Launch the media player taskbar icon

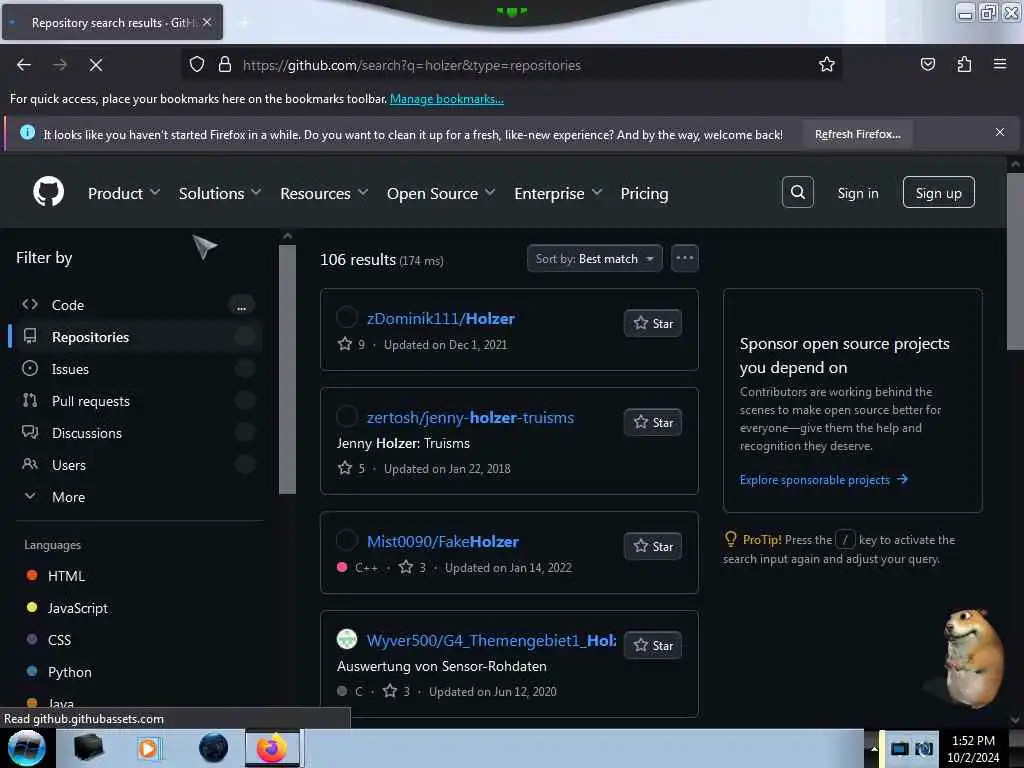click(148, 748)
